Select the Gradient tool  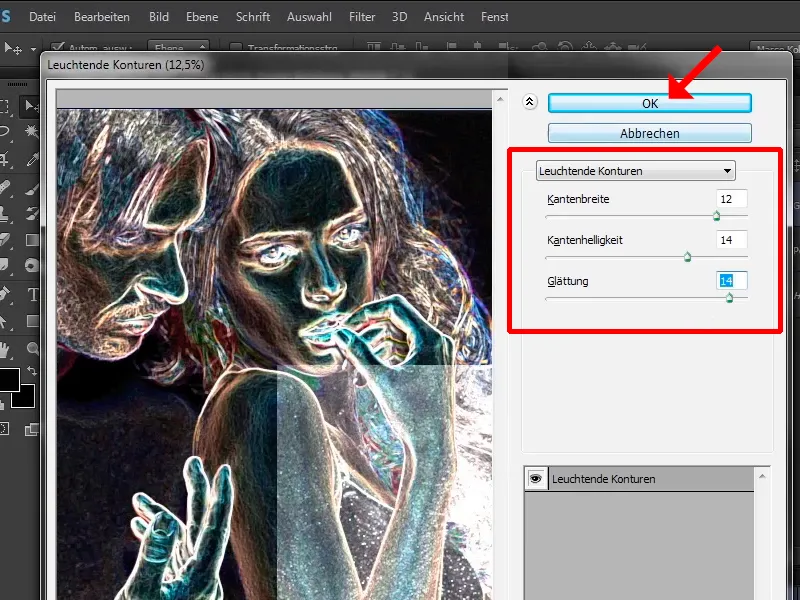click(x=31, y=240)
